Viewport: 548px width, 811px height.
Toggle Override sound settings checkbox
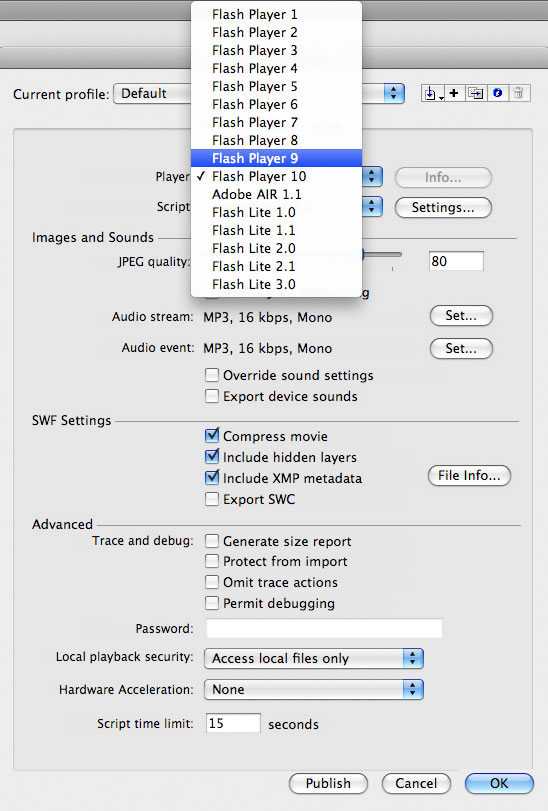[x=212, y=375]
